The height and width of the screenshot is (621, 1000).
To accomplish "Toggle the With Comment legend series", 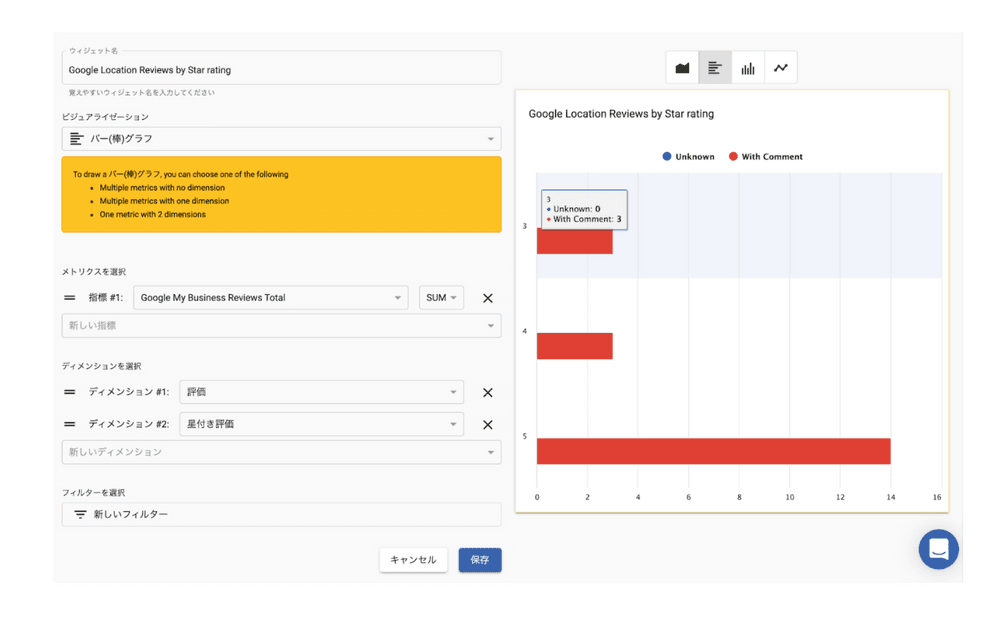I will pyautogui.click(x=766, y=157).
